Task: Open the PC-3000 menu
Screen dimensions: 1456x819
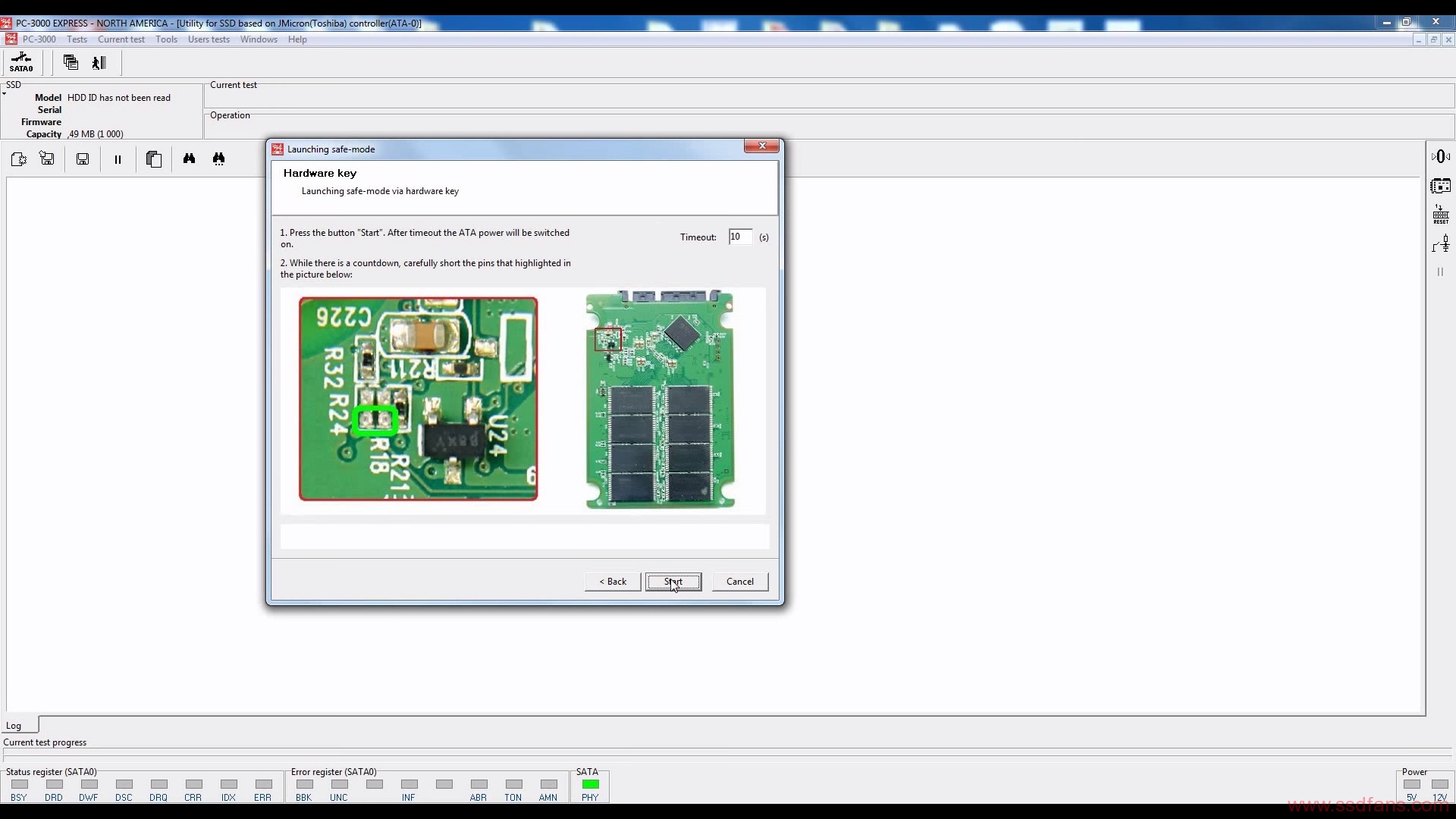Action: pyautogui.click(x=39, y=39)
